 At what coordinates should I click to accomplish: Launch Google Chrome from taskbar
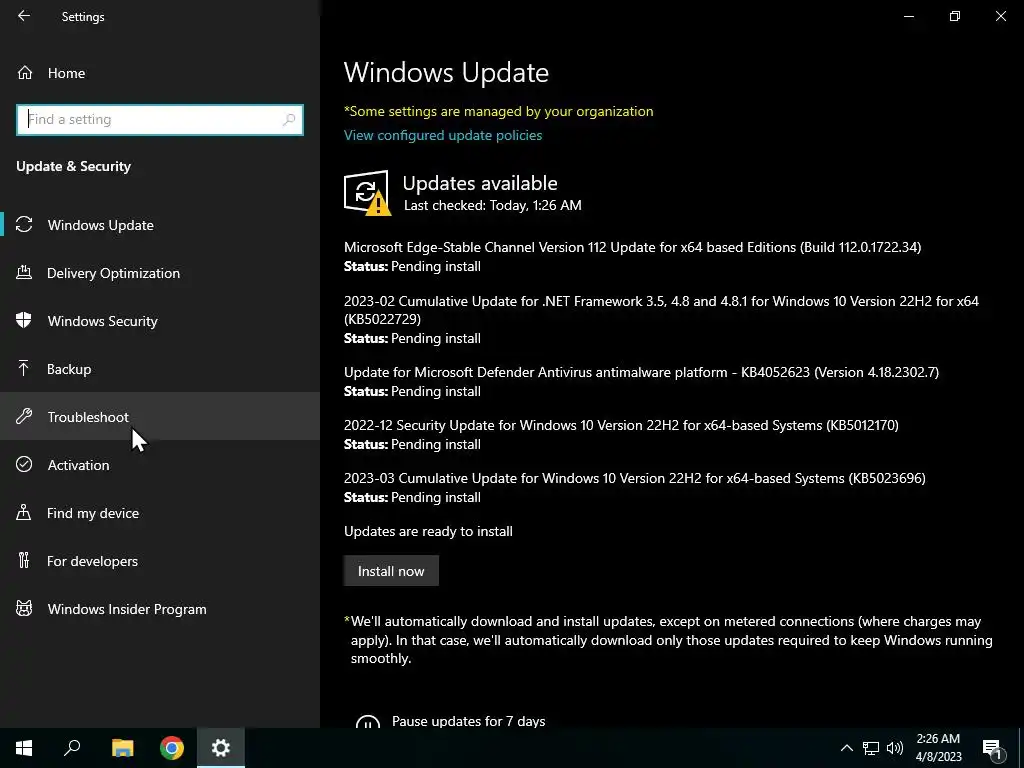pos(172,748)
